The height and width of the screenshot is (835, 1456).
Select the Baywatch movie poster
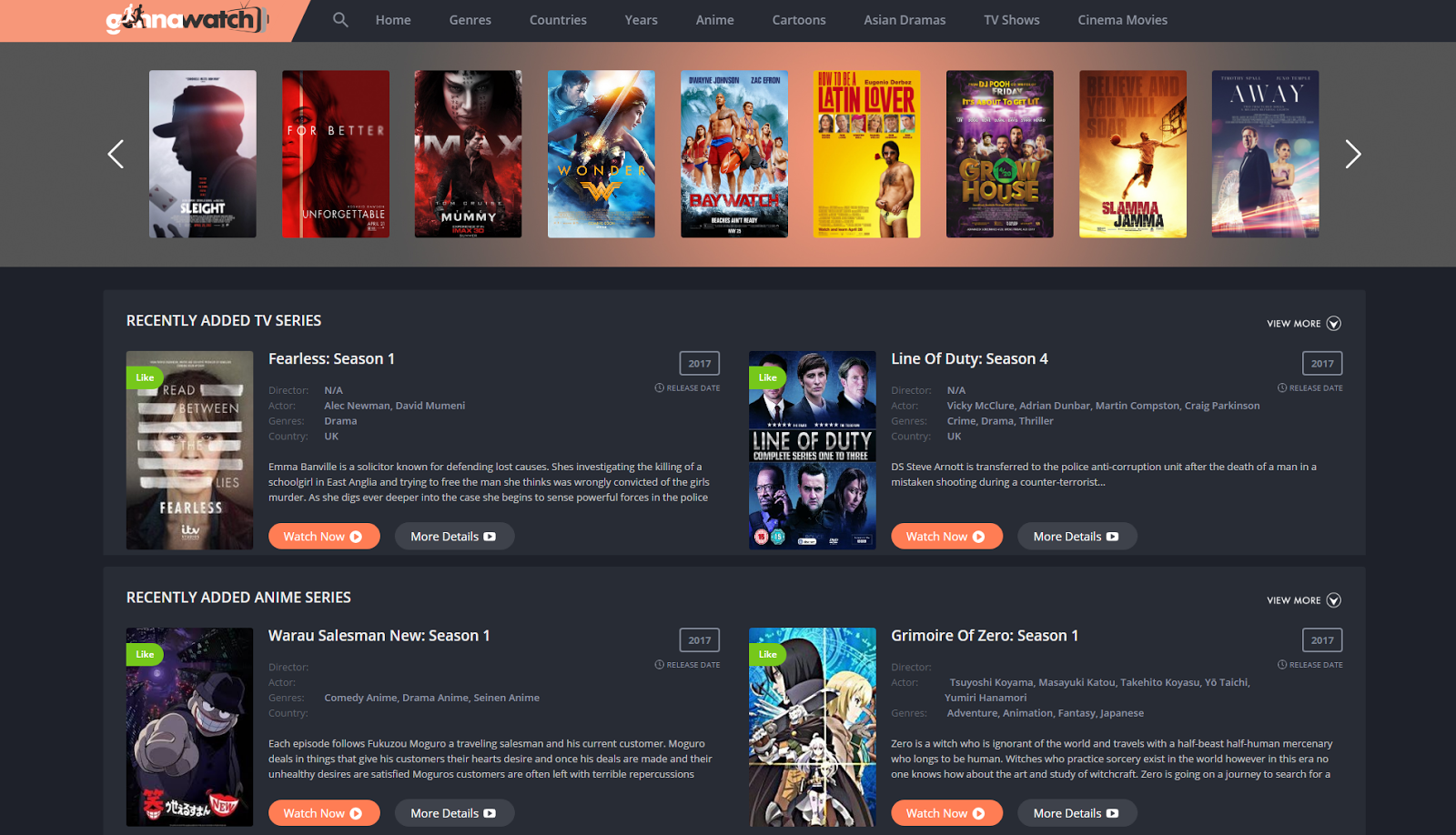click(x=734, y=154)
